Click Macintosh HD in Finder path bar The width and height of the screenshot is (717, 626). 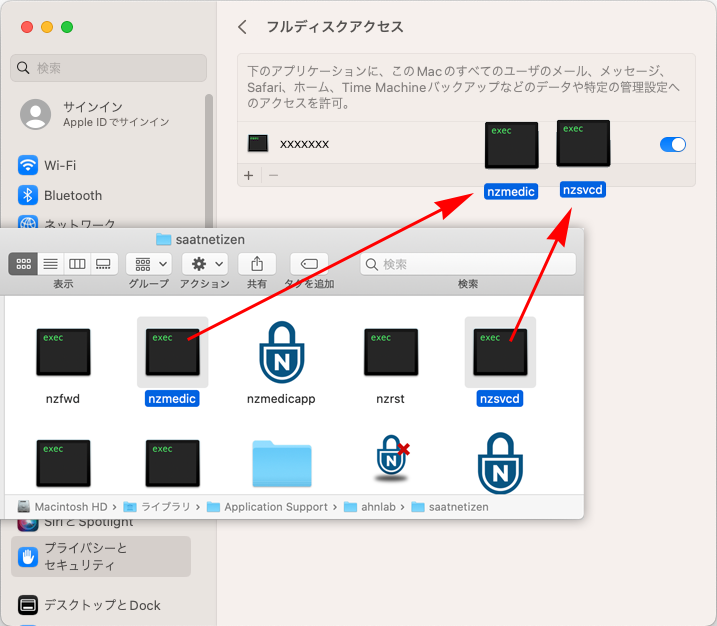[64, 507]
